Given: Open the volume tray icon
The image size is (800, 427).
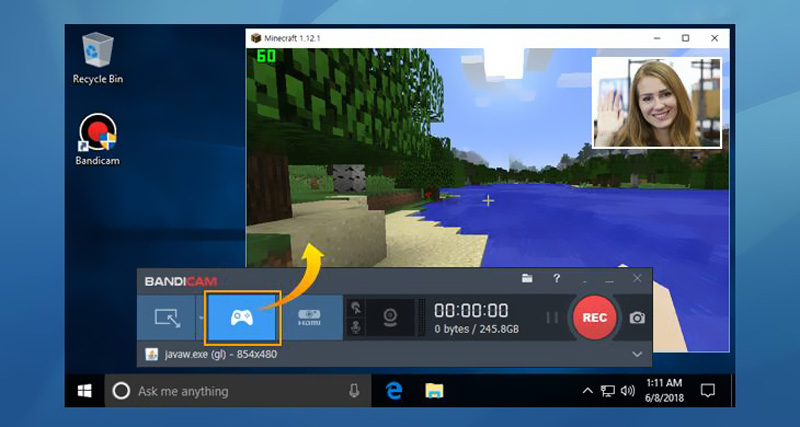Looking at the screenshot, I should (x=628, y=391).
